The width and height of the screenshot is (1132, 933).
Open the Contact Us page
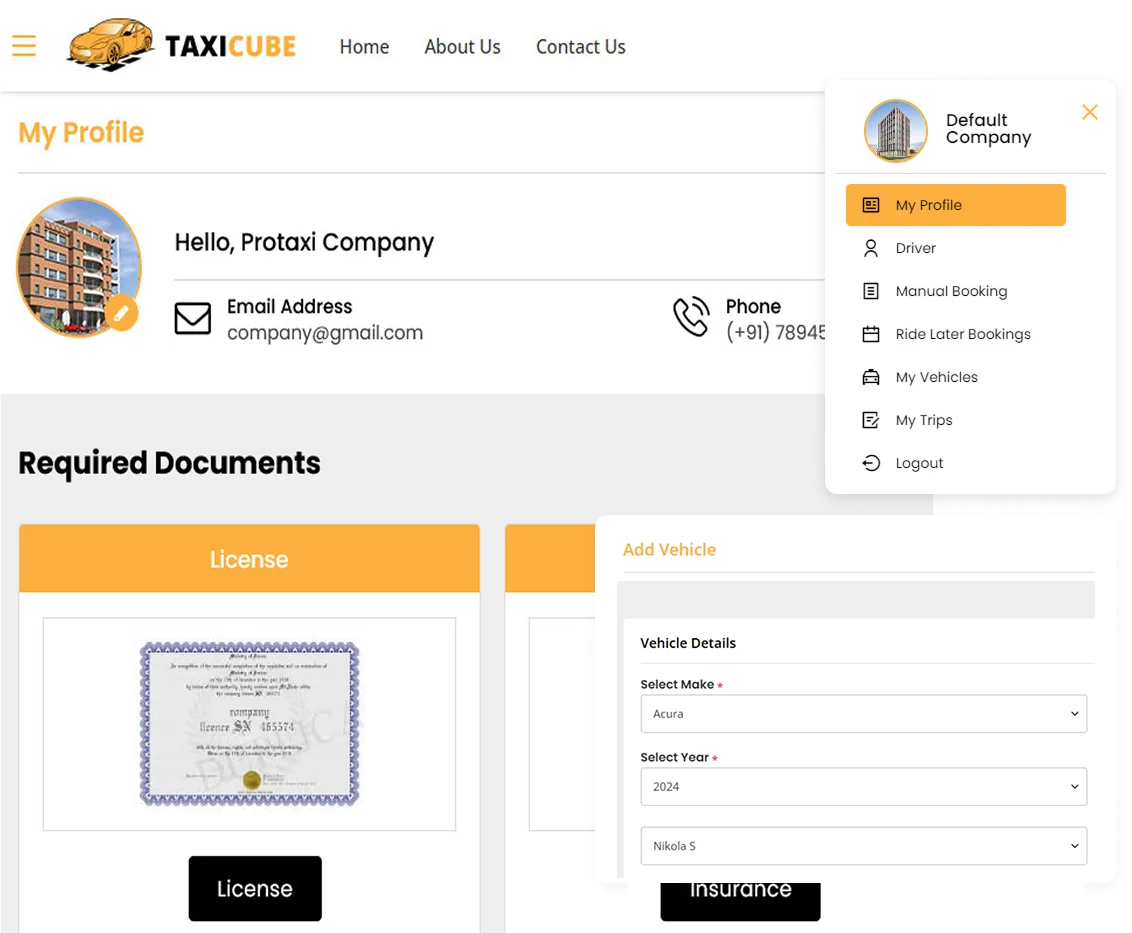[x=580, y=46]
